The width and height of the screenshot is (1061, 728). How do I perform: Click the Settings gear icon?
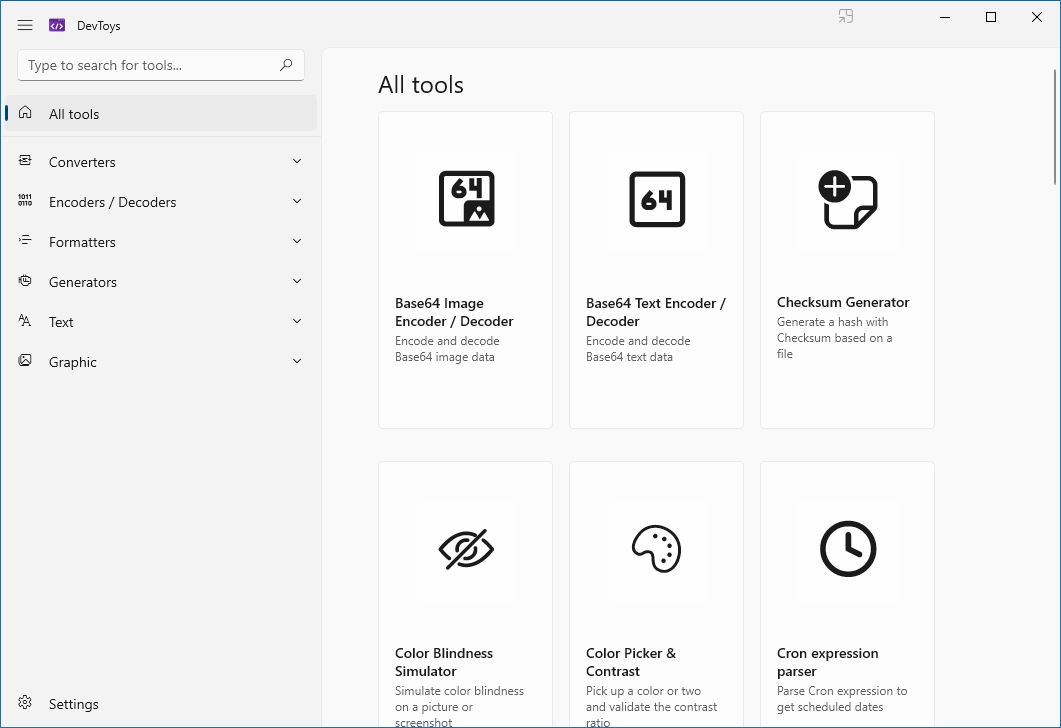point(26,704)
